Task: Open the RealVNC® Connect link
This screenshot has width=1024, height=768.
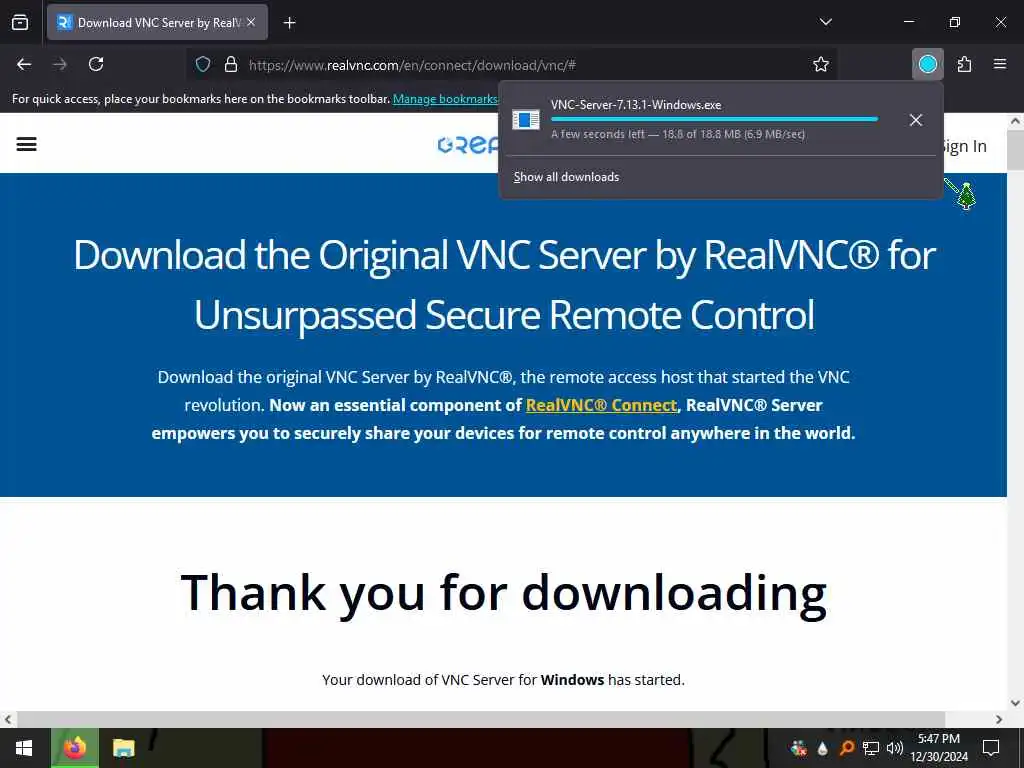Action: tap(601, 405)
